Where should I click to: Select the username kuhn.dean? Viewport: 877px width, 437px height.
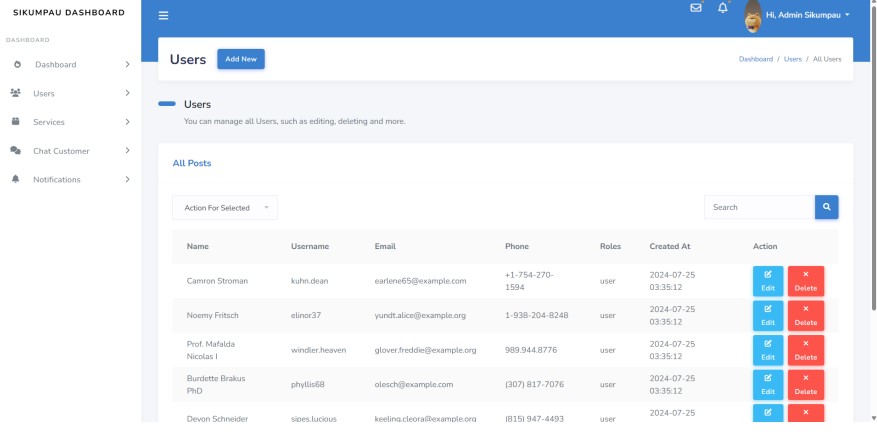[309, 281]
